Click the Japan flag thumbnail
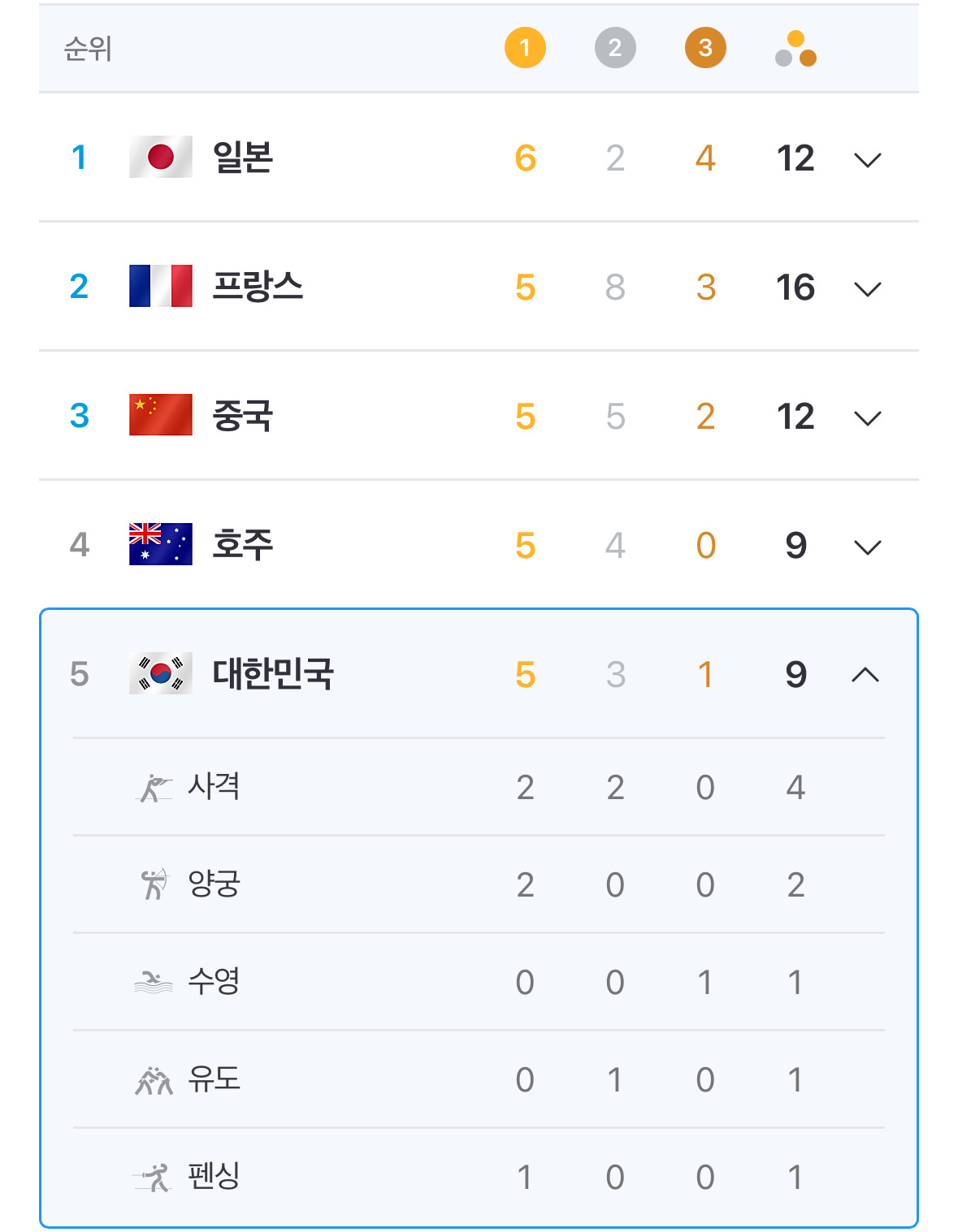Screen dimensions: 958x1232 tap(161, 157)
